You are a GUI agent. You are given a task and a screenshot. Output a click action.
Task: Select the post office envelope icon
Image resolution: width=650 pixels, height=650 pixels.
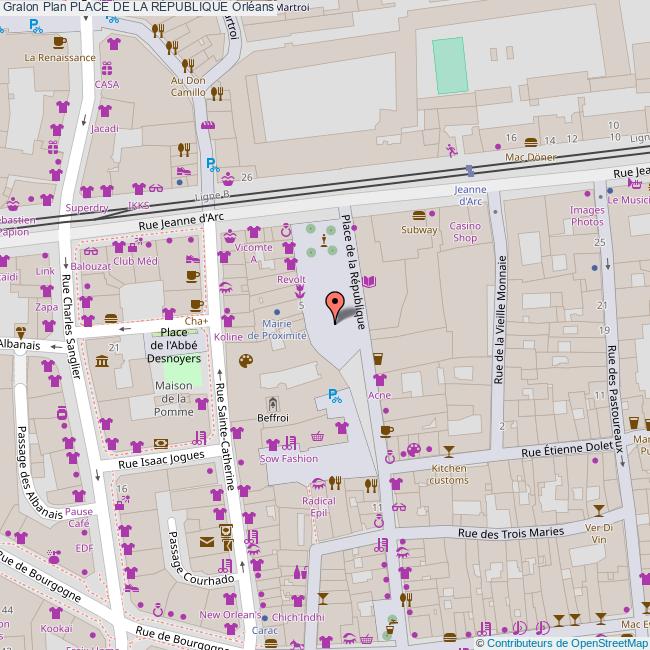(x=207, y=542)
